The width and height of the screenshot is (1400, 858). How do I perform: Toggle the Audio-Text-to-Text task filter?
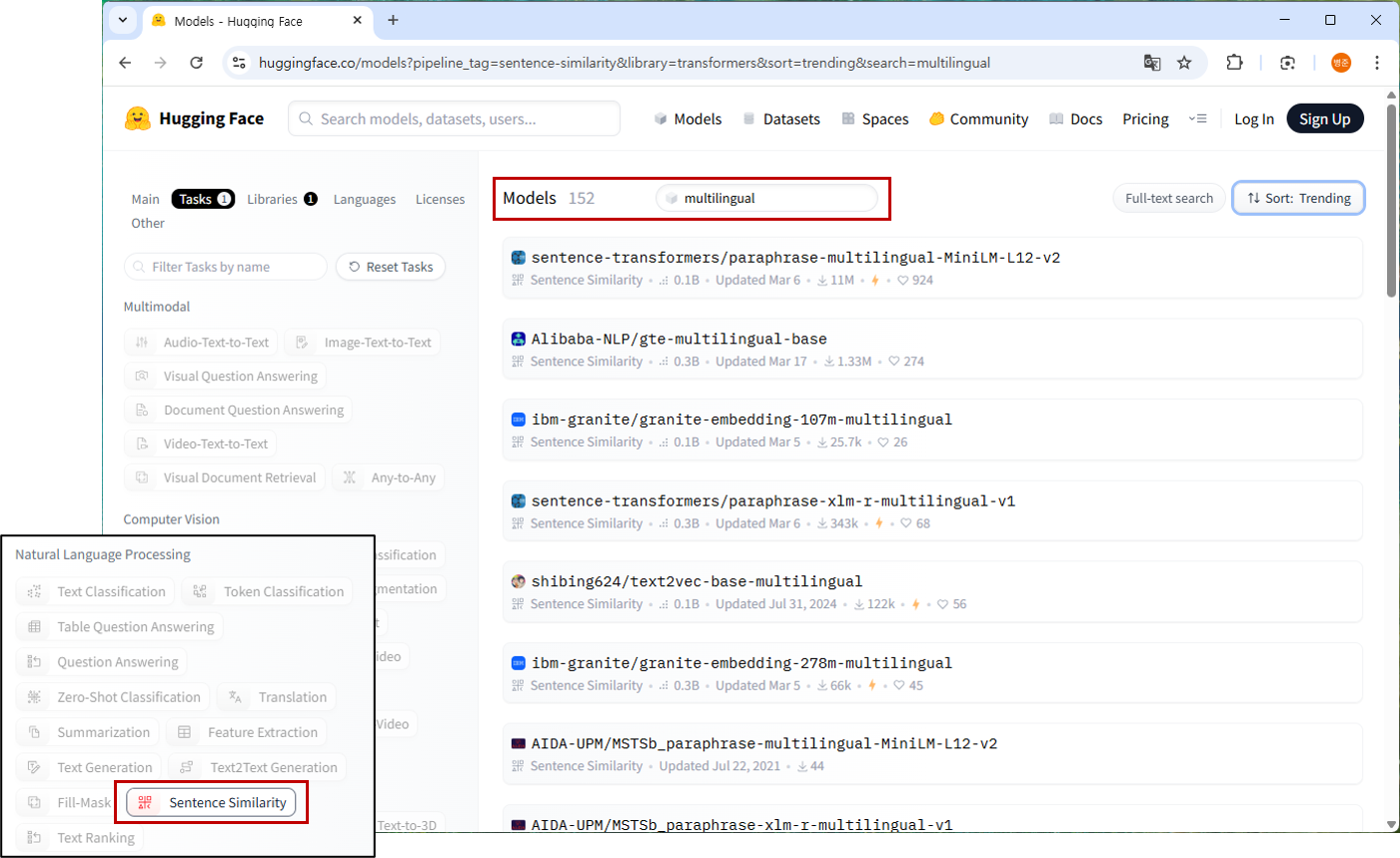tap(202, 343)
